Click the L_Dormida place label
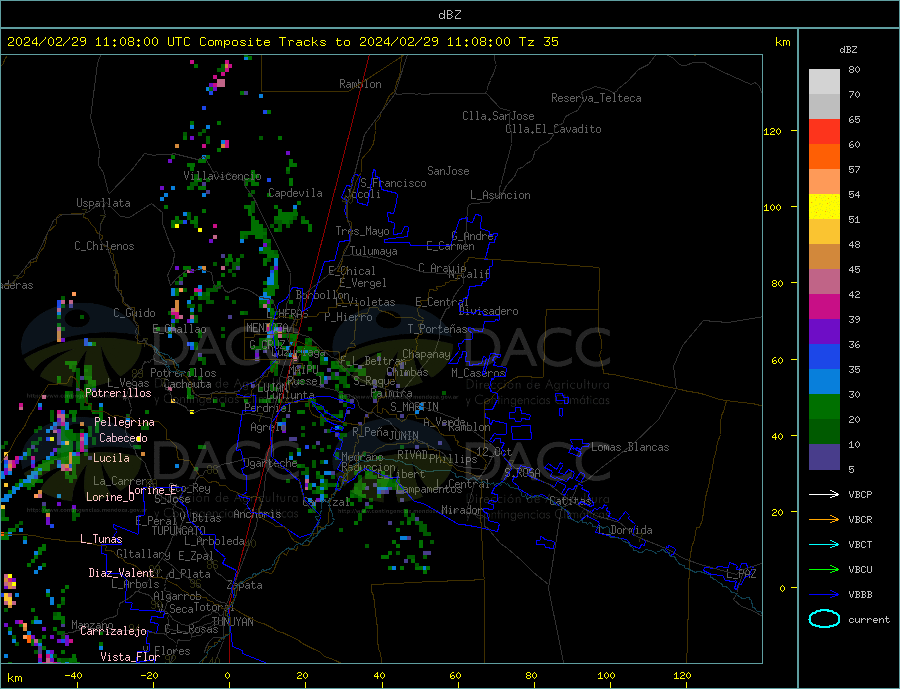This screenshot has width=900, height=689. coord(626,530)
